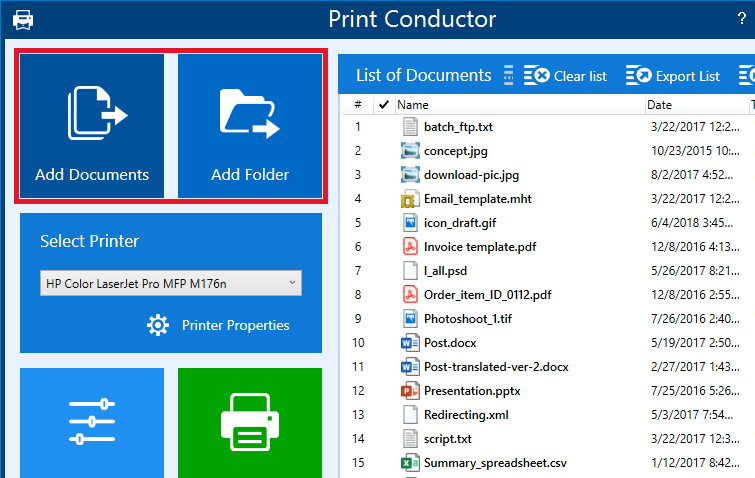Screen dimensions: 755x478
Task: Open the Add Folder tile
Action: point(250,126)
